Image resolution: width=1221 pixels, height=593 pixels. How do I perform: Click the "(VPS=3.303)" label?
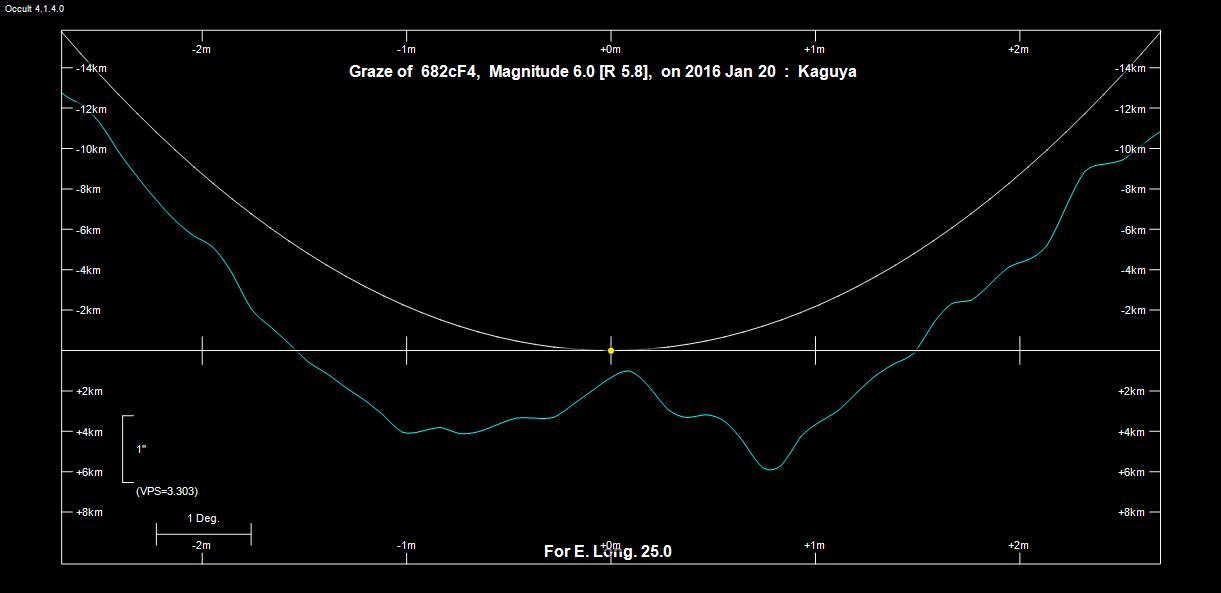pyautogui.click(x=166, y=491)
